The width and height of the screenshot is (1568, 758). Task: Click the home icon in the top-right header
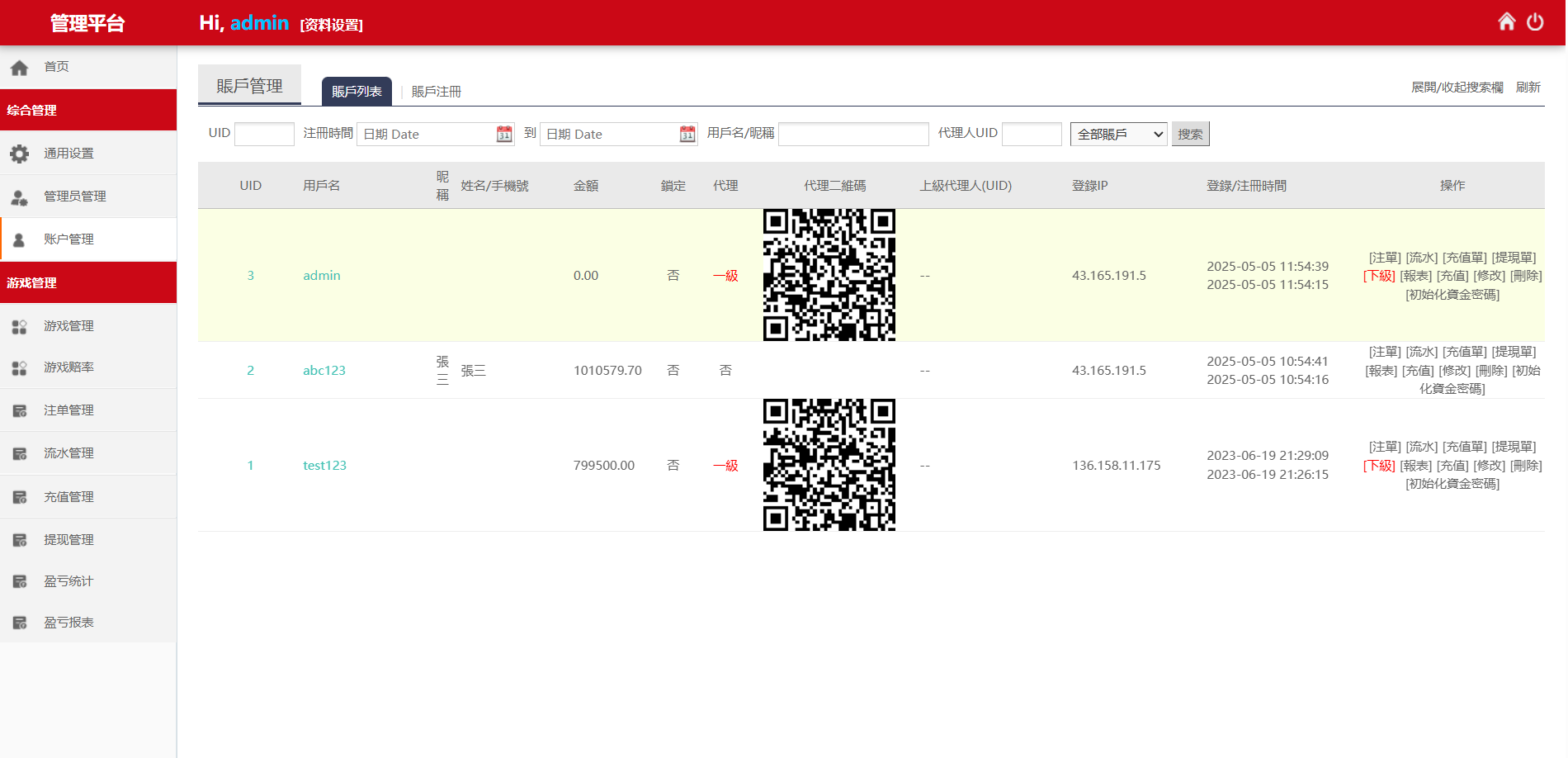[1506, 21]
